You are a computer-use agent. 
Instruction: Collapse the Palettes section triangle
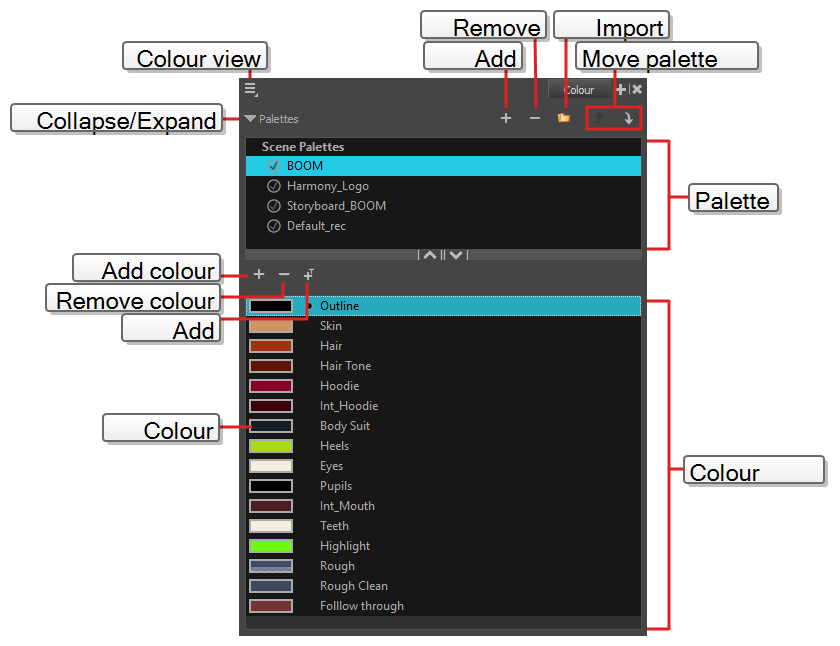click(250, 119)
